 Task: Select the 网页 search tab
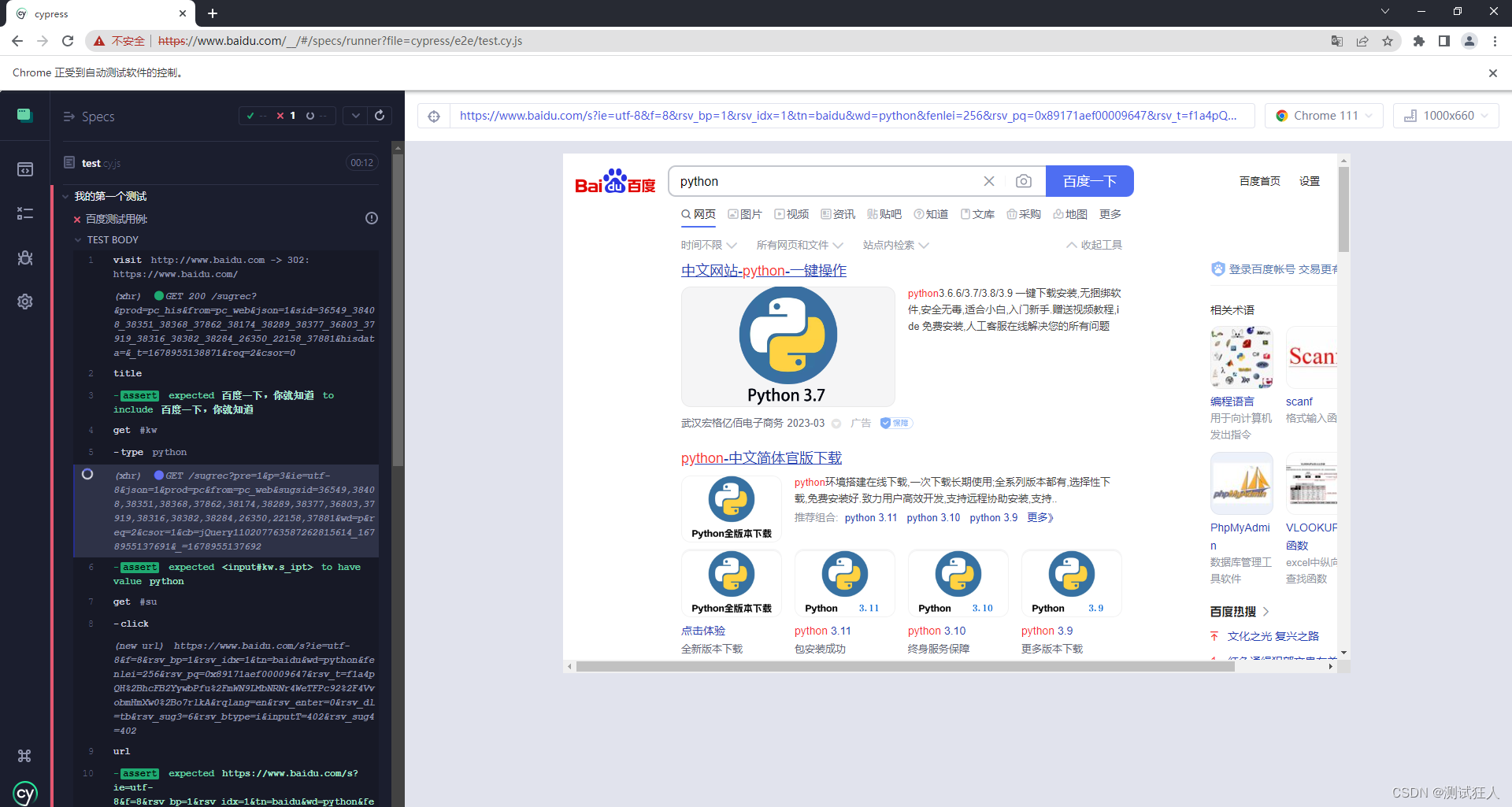(699, 214)
